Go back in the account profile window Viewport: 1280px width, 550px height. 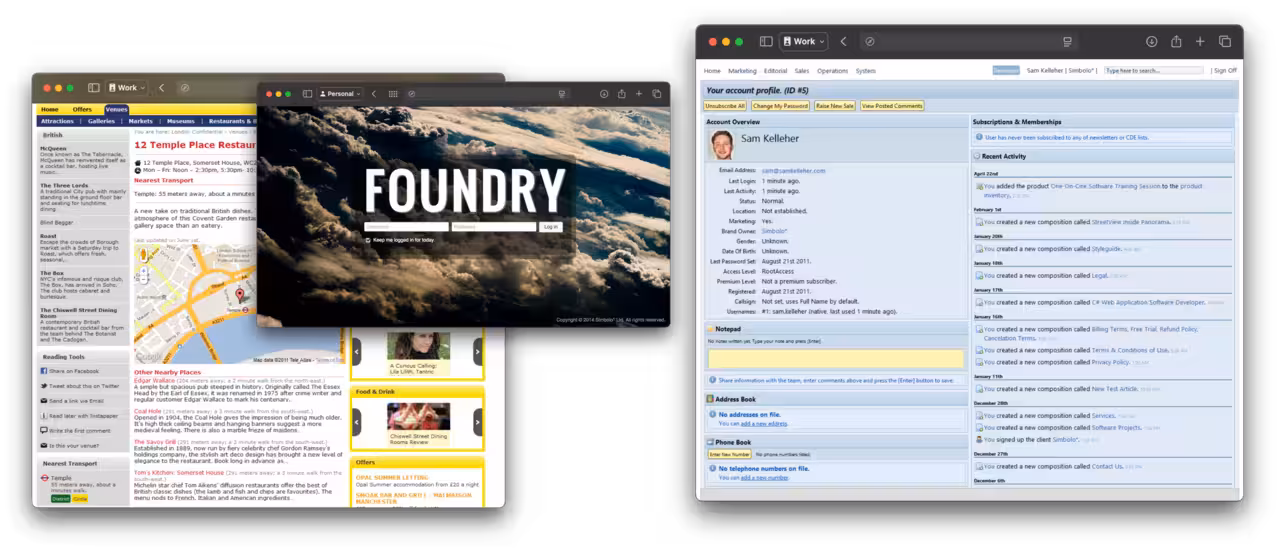(x=843, y=41)
